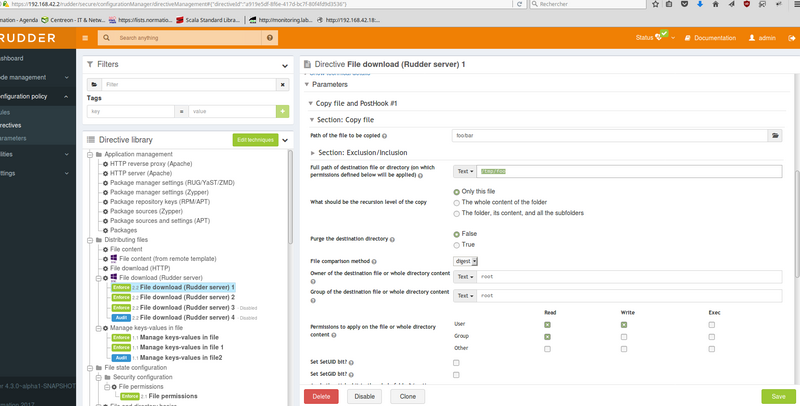Click the blue downloads arrow icon

(700, 4)
